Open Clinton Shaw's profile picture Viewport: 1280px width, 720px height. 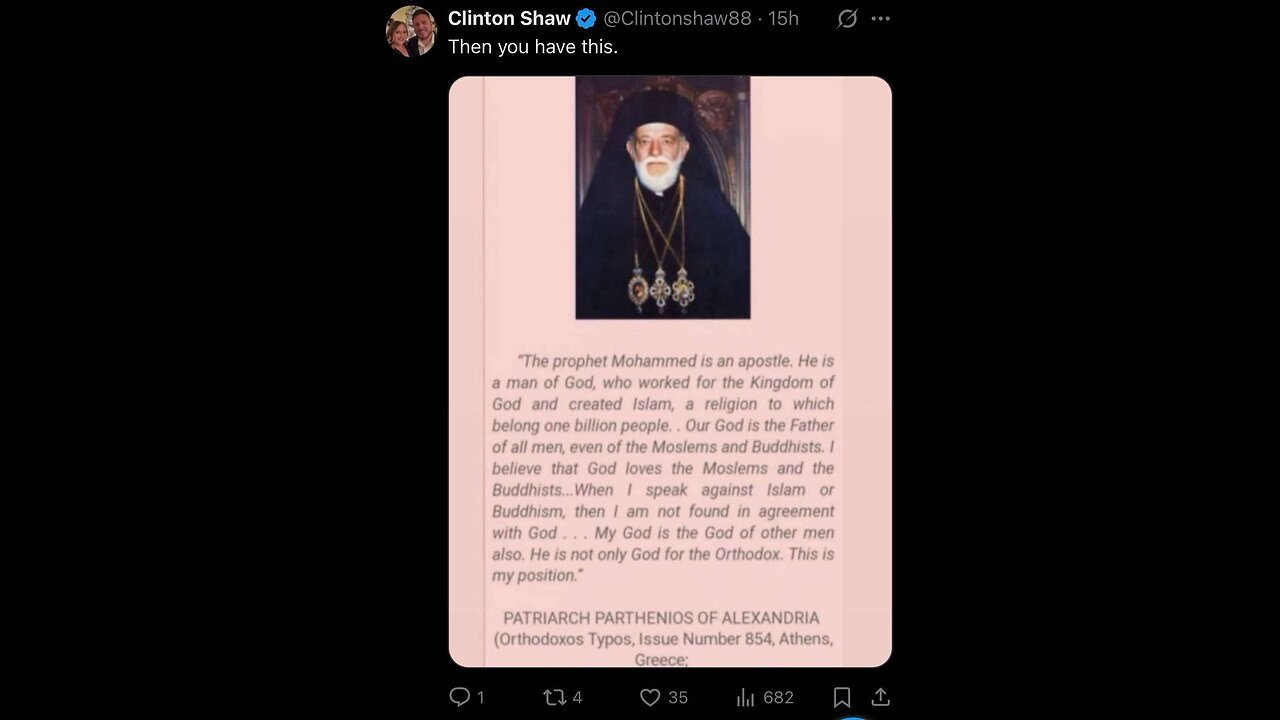click(x=411, y=31)
